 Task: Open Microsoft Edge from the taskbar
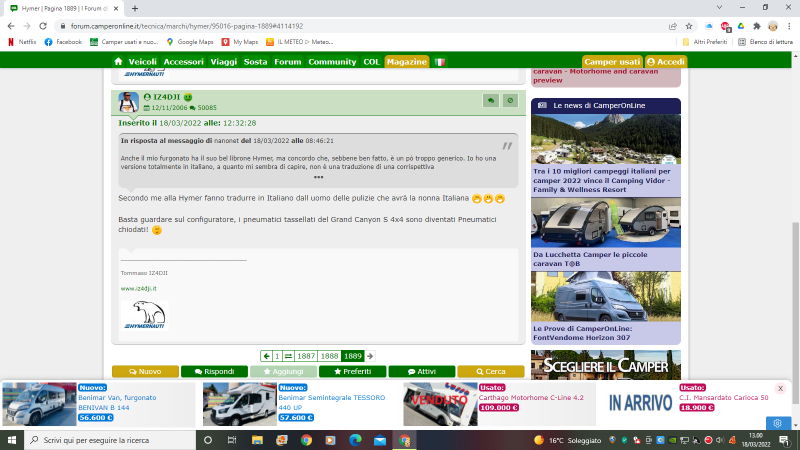pyautogui.click(x=355, y=440)
